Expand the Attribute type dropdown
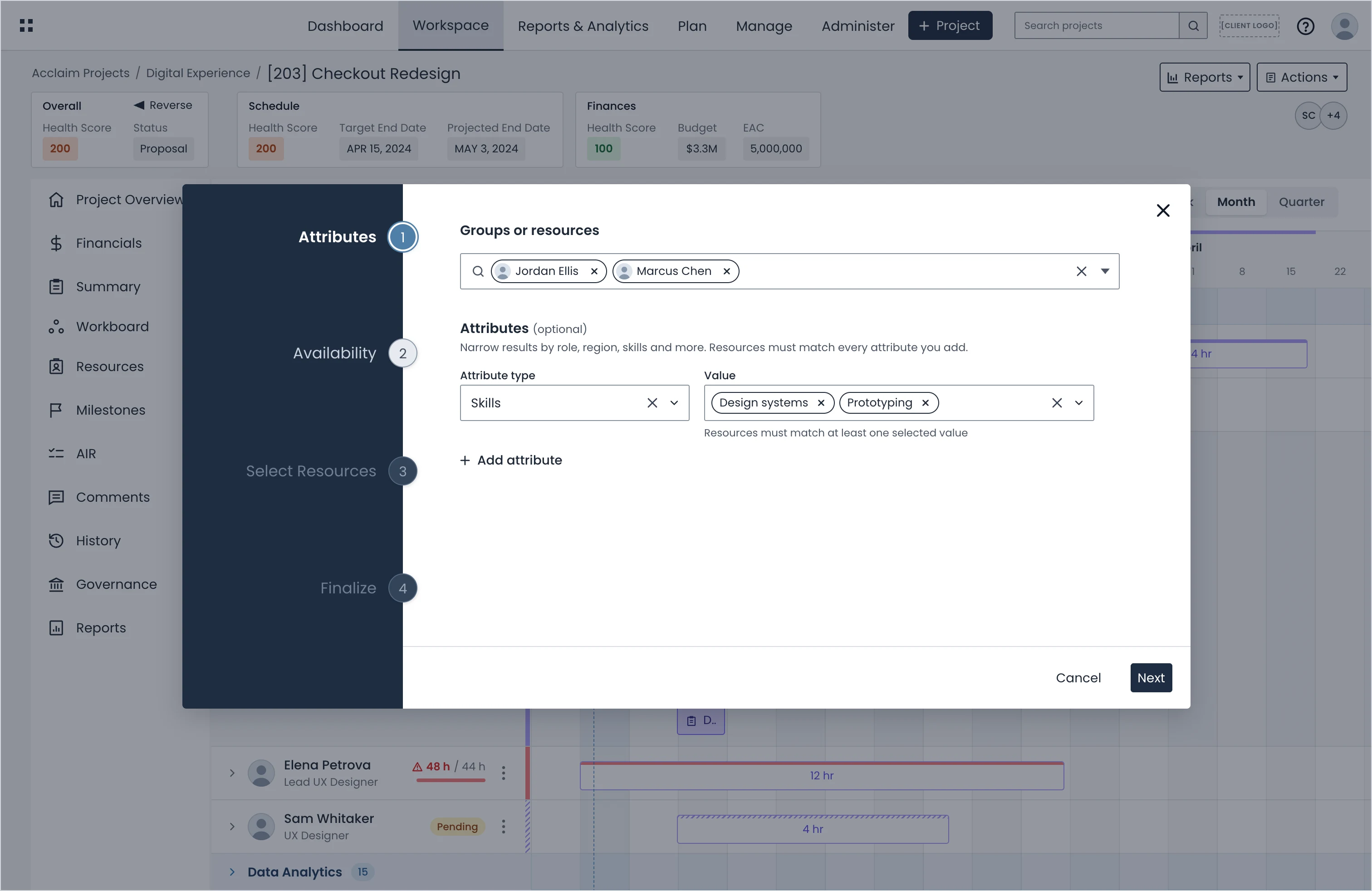This screenshot has width=1372, height=891. pos(674,403)
